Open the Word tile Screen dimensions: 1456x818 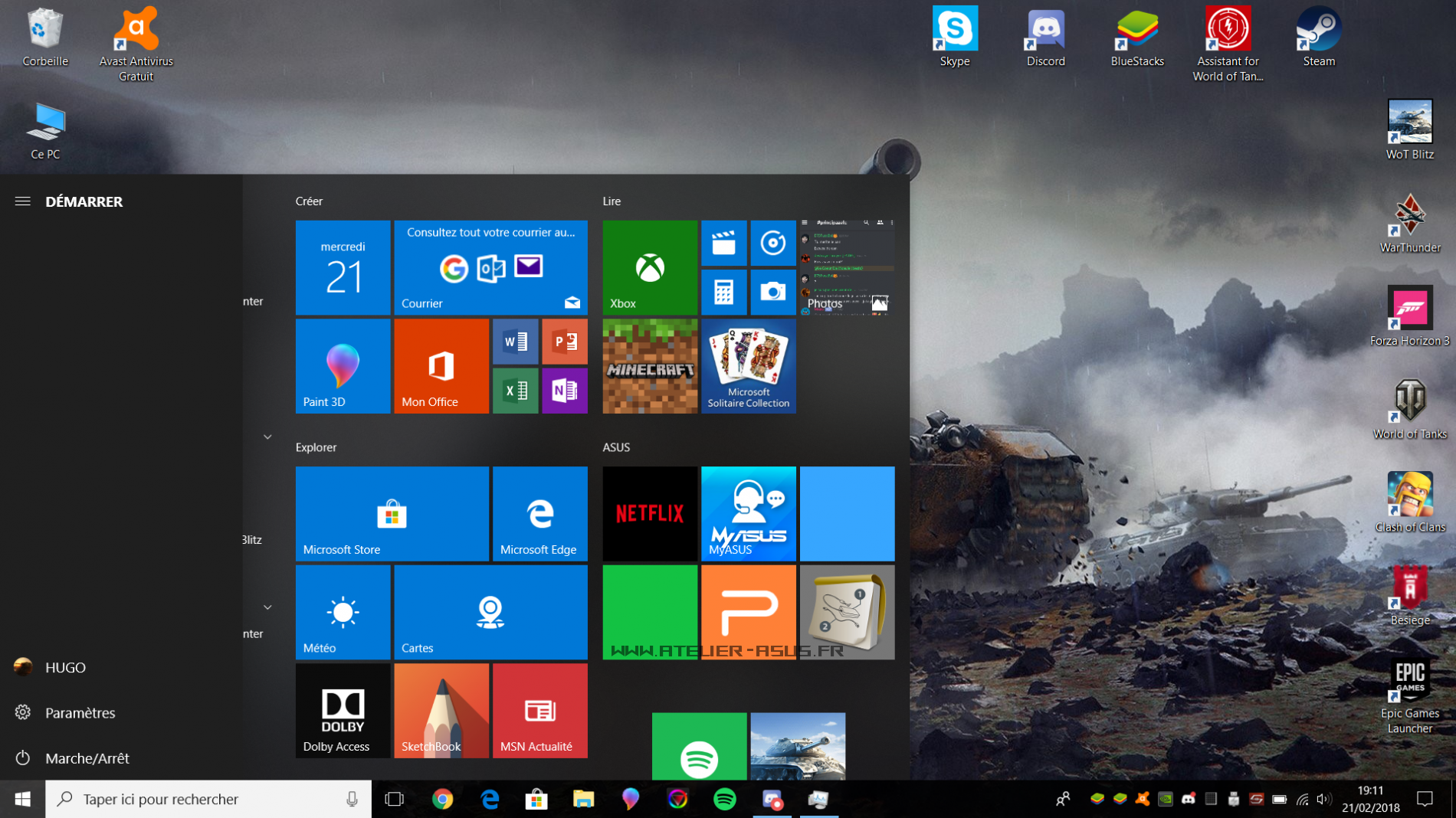click(515, 342)
